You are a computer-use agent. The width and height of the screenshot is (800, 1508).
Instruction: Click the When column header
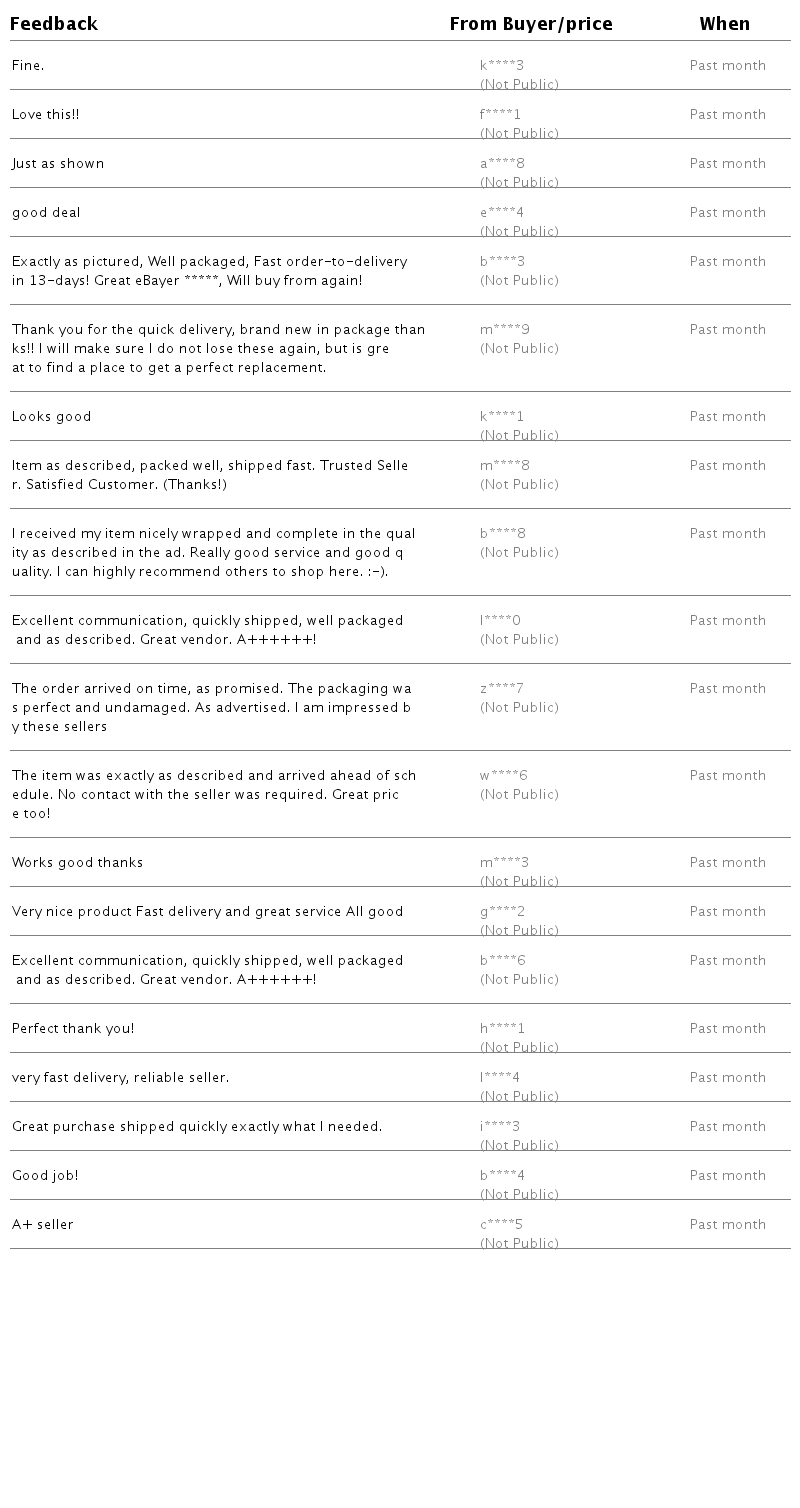[x=725, y=24]
